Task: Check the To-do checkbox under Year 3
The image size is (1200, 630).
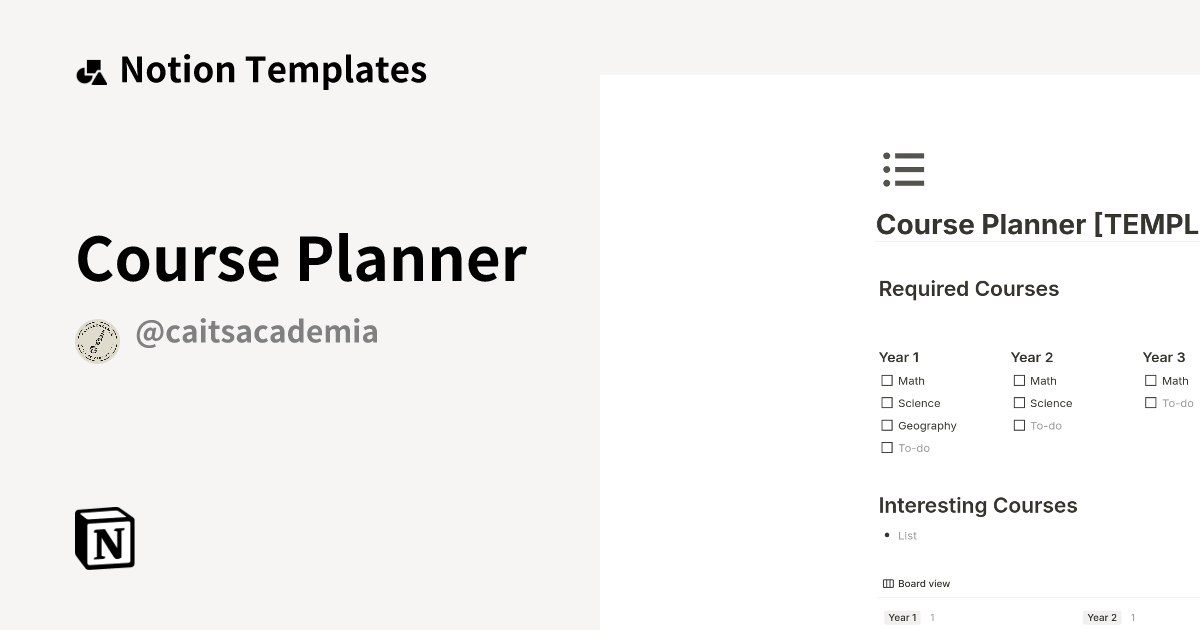Action: pyautogui.click(x=1150, y=403)
